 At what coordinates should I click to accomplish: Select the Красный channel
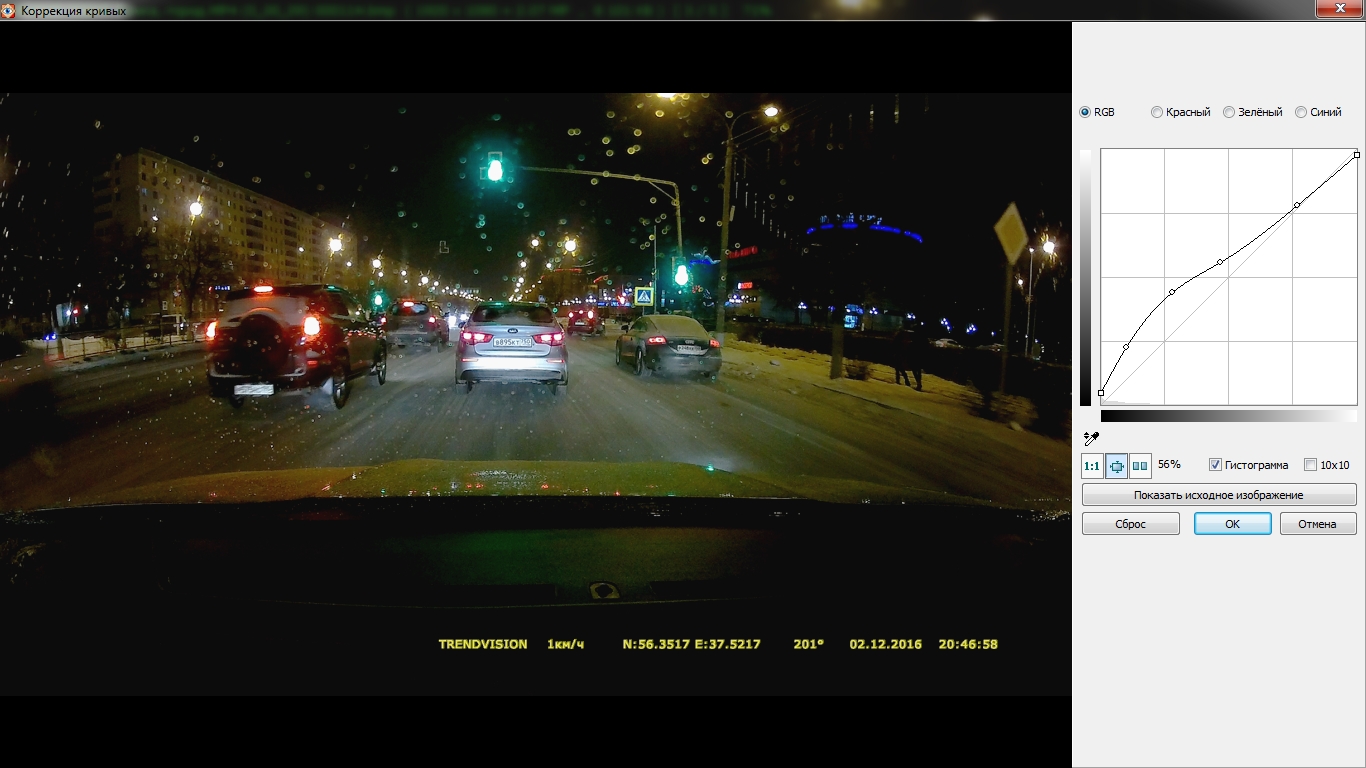[x=1157, y=113]
